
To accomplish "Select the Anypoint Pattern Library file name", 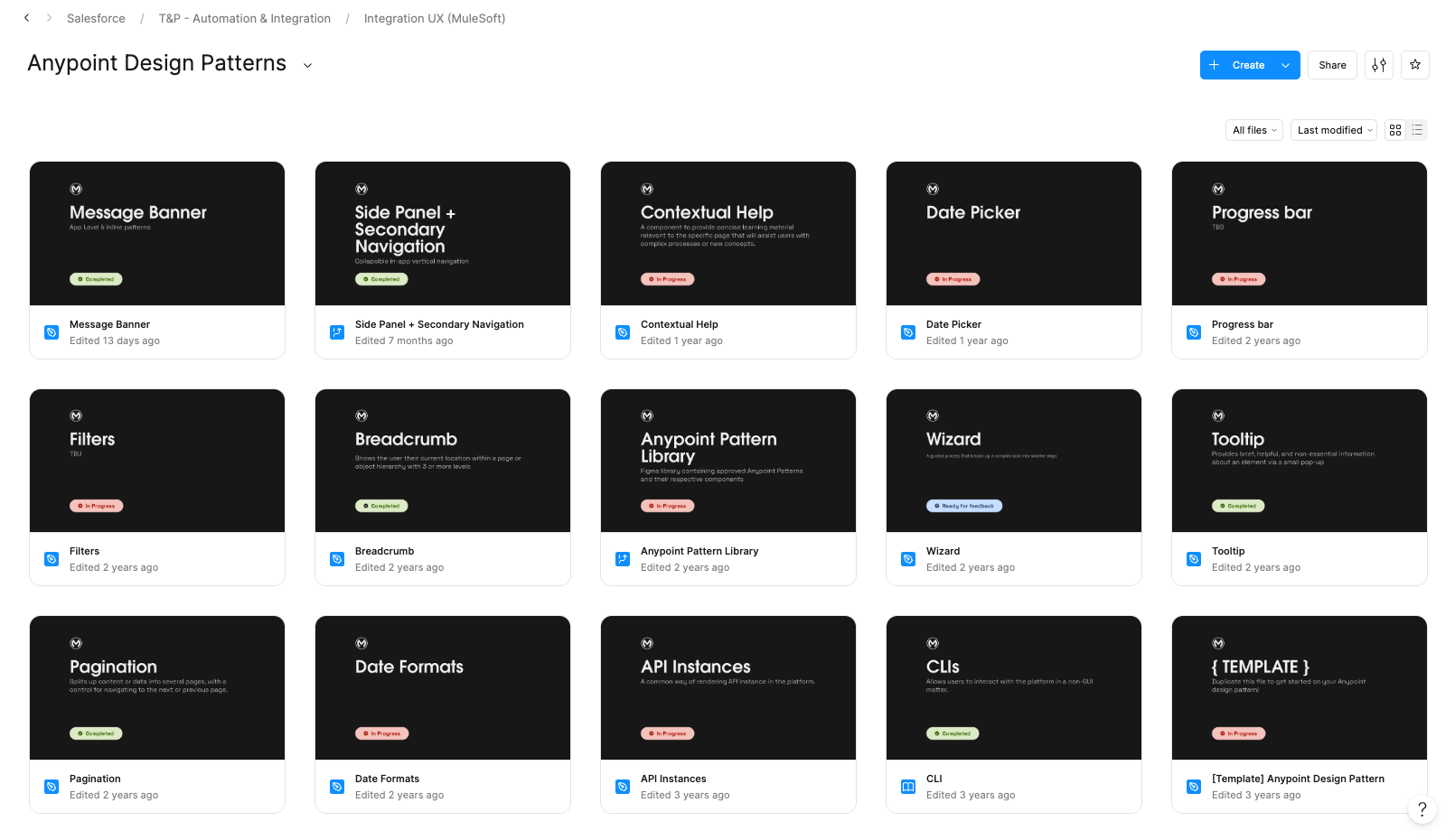I will (699, 551).
